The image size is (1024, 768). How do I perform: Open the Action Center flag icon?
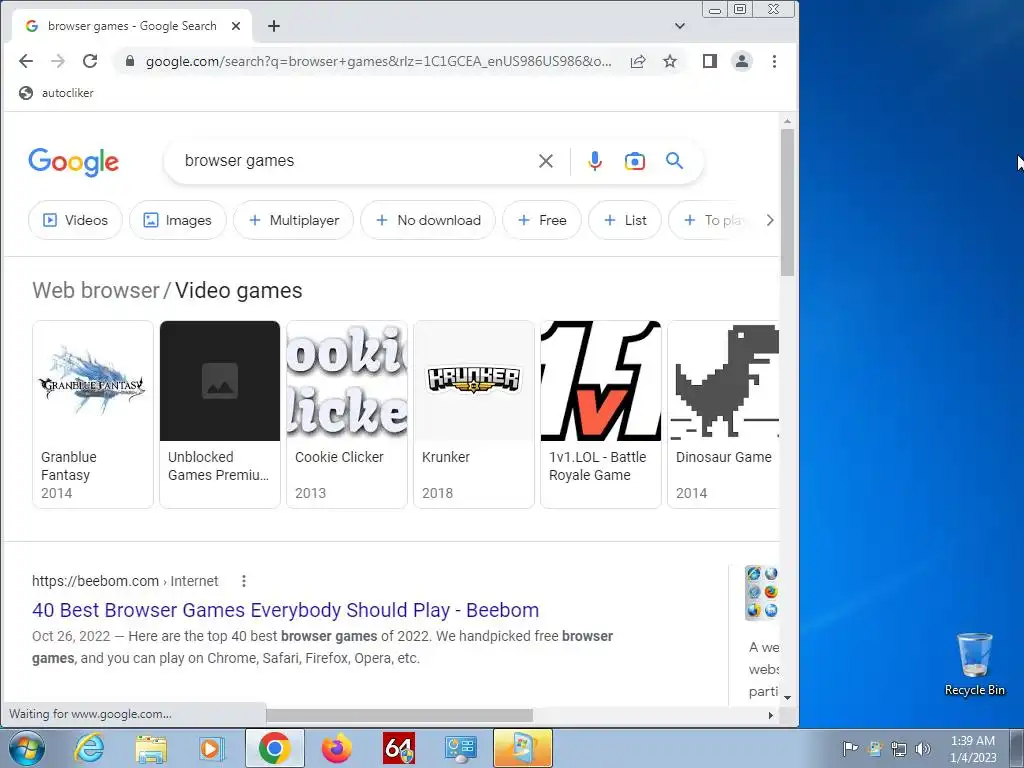tap(850, 748)
